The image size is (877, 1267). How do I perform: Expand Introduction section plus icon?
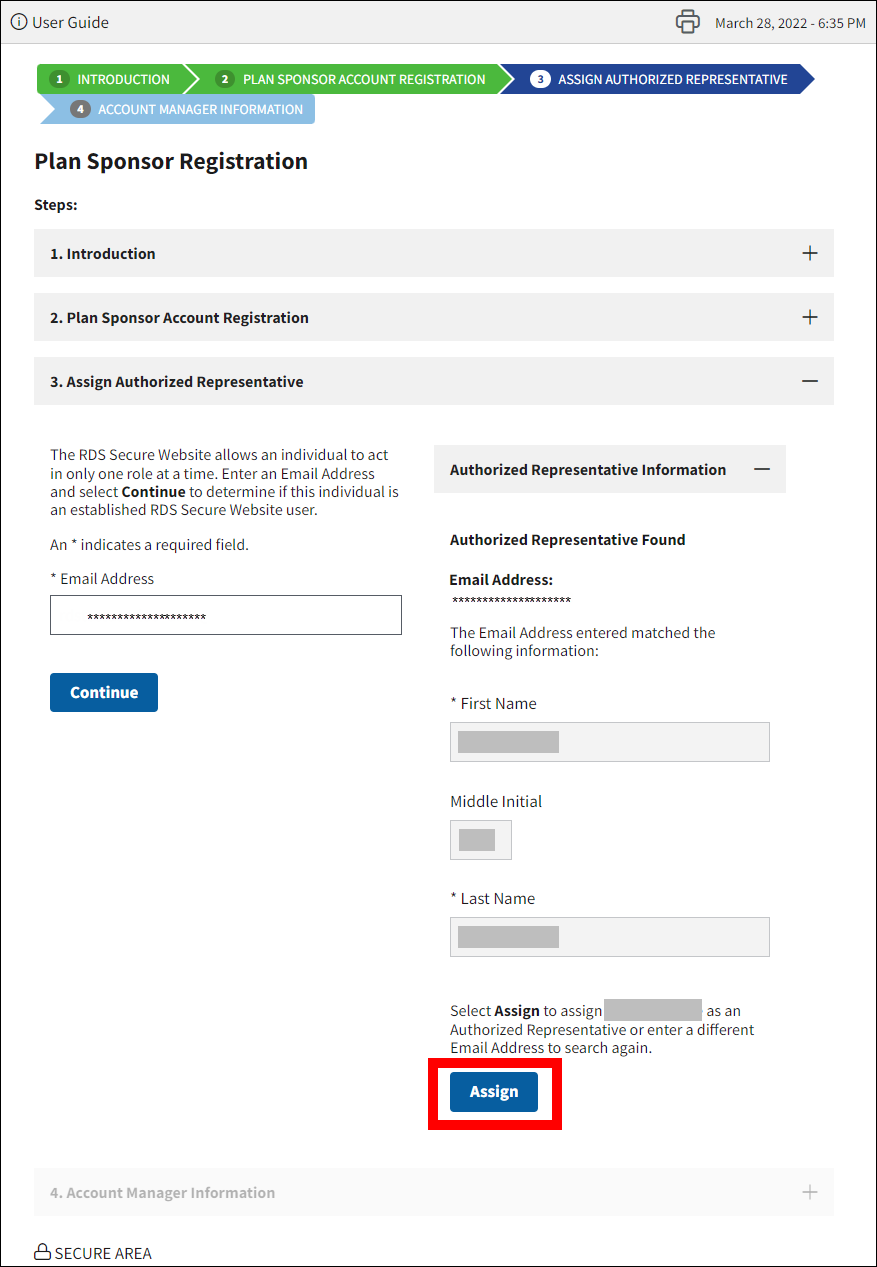coord(810,253)
